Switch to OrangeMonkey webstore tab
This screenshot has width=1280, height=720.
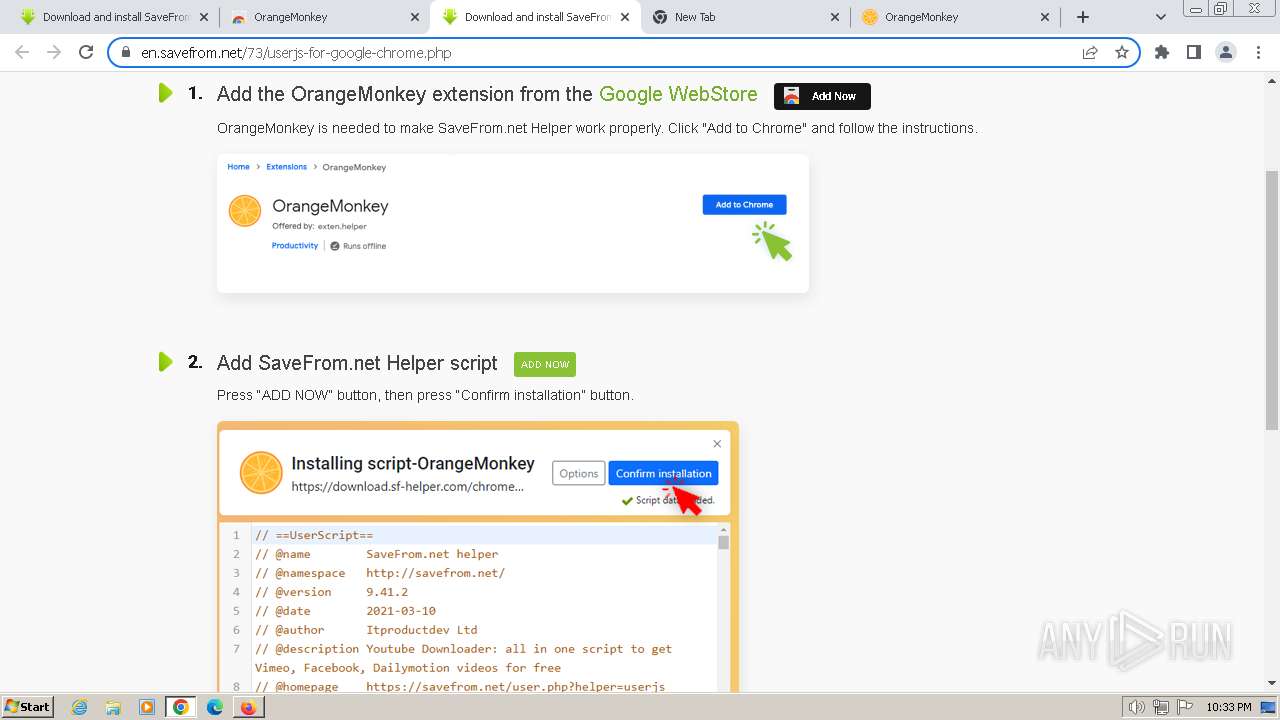[324, 17]
